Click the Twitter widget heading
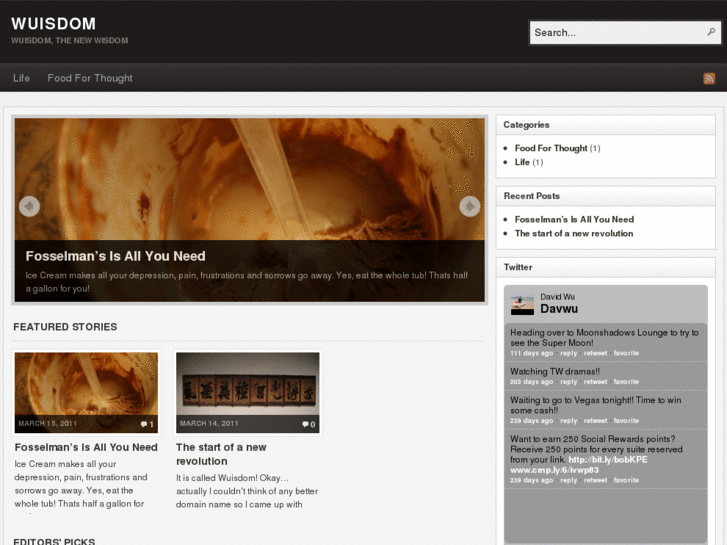Viewport: 727px width, 545px height. pos(518,267)
